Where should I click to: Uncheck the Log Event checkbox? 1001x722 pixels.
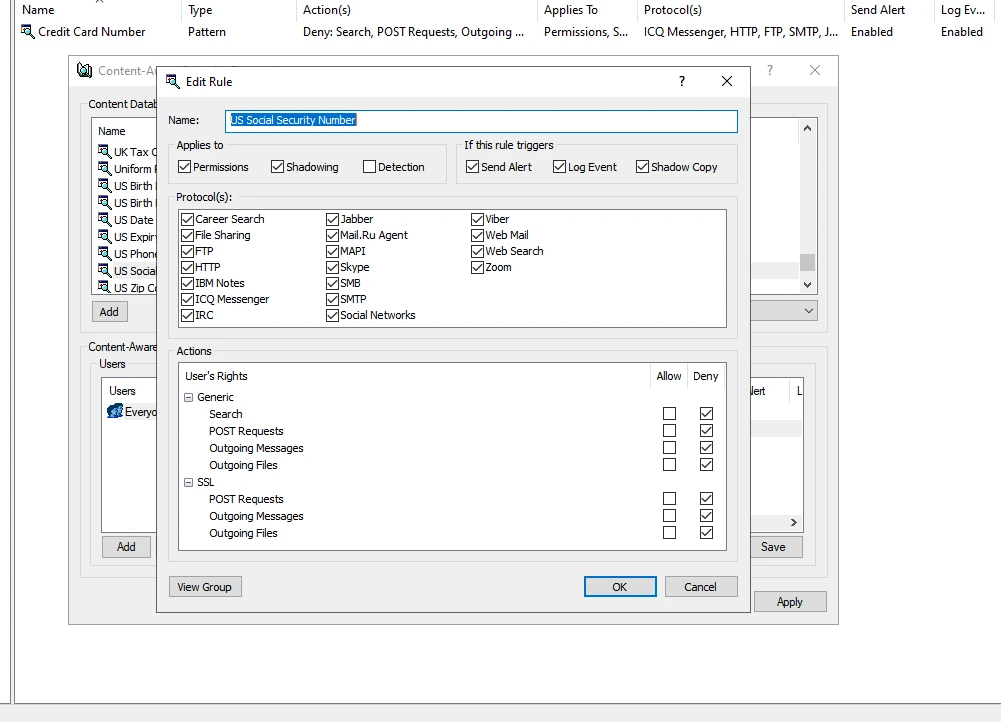[x=559, y=167]
